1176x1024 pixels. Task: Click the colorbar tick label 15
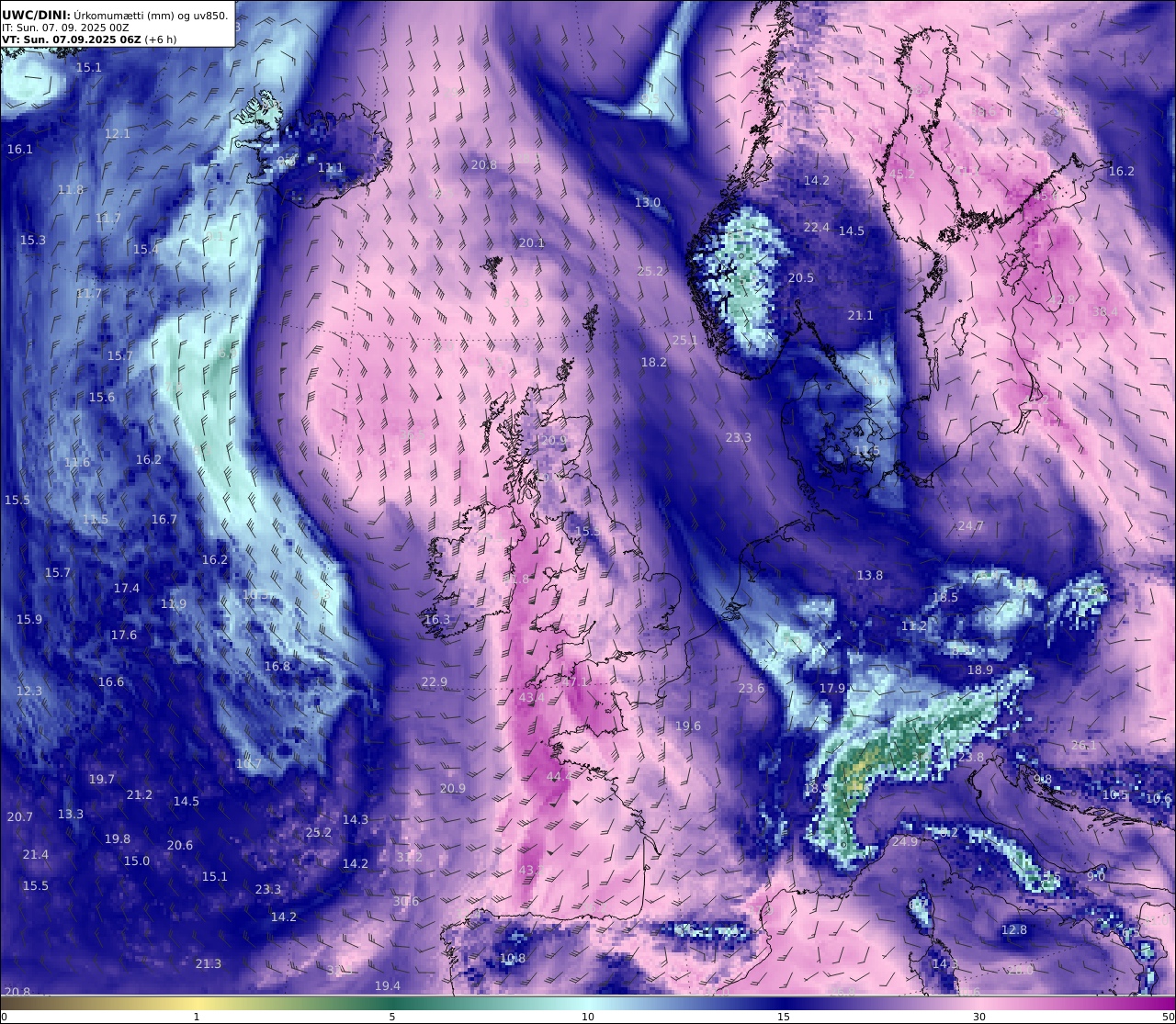(784, 1017)
